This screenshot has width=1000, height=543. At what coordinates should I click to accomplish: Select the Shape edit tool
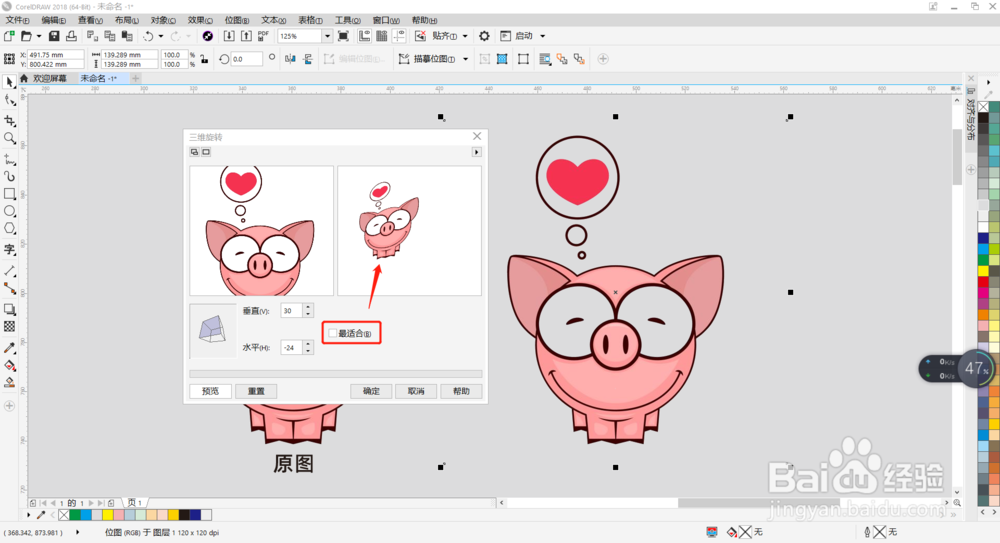[10, 101]
